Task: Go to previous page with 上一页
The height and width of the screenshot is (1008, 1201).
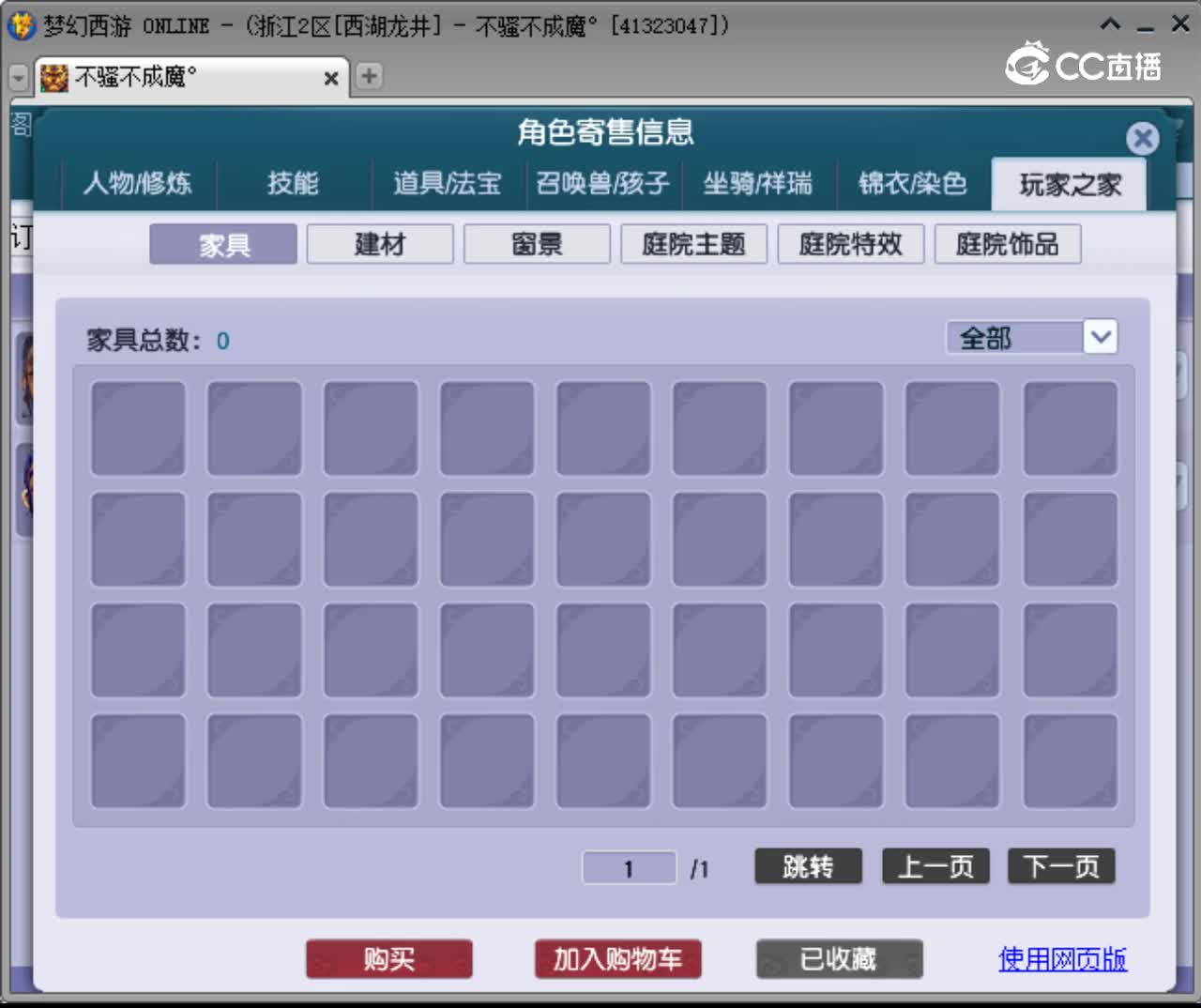Action: point(935,866)
